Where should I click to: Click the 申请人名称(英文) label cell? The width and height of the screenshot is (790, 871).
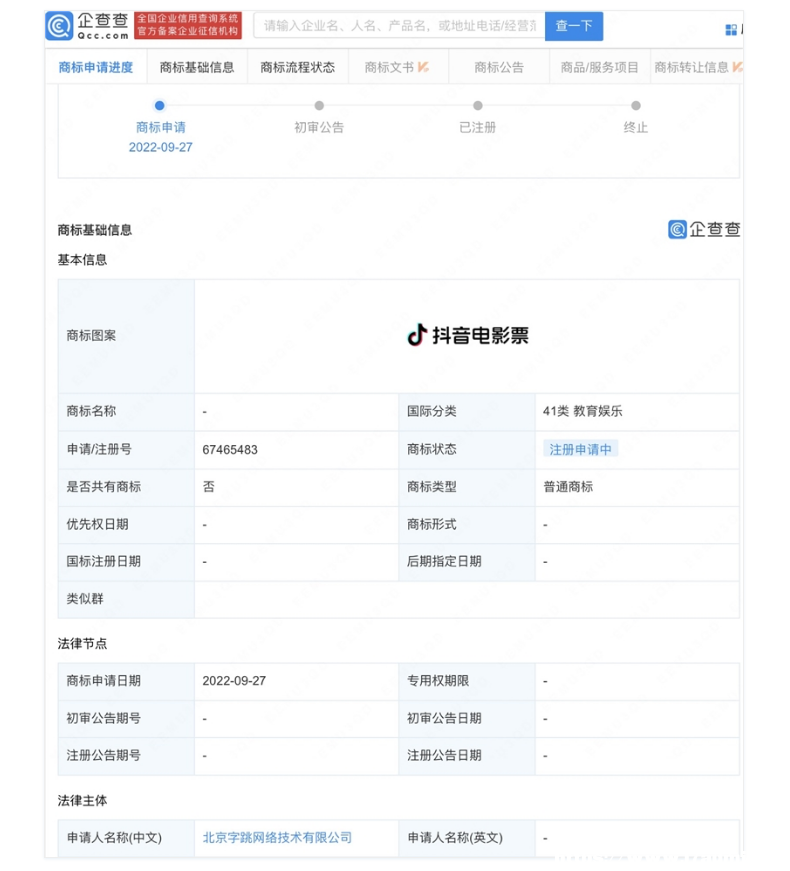467,838
